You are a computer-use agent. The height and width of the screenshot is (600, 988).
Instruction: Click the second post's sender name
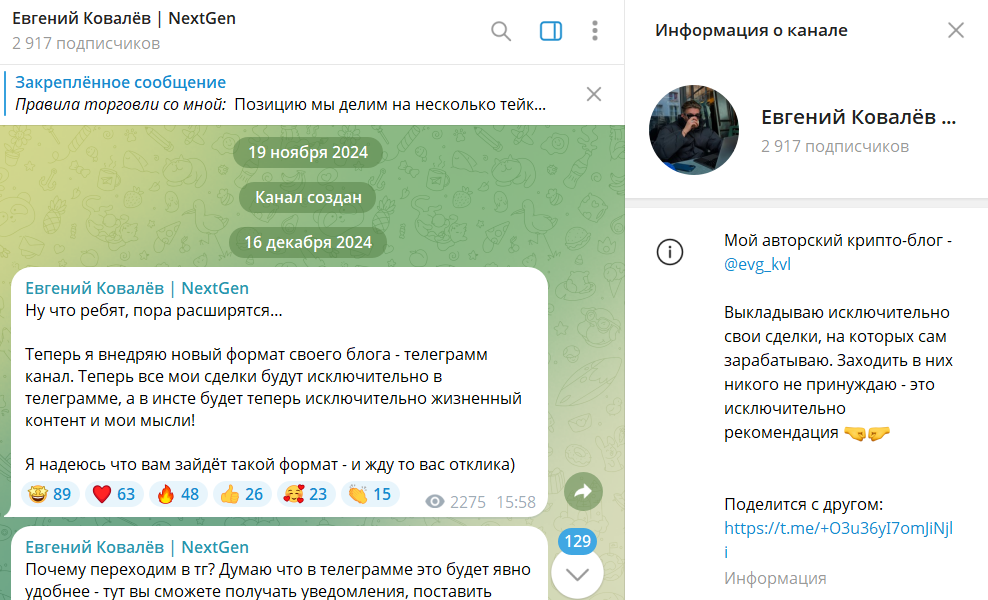pyautogui.click(x=137, y=547)
